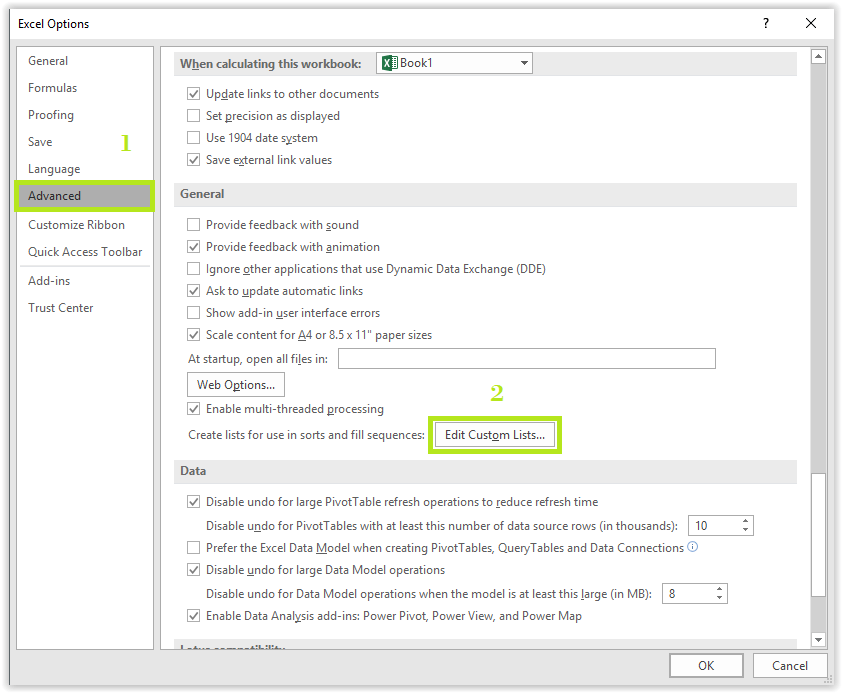Open the Trust Center category
The width and height of the screenshot is (842, 693).
pyautogui.click(x=60, y=308)
